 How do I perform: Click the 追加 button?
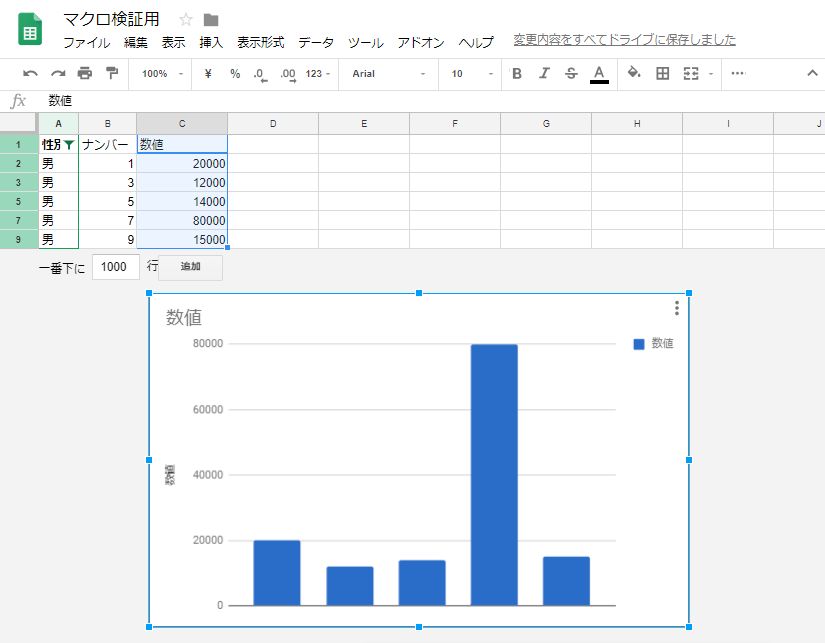click(x=190, y=267)
